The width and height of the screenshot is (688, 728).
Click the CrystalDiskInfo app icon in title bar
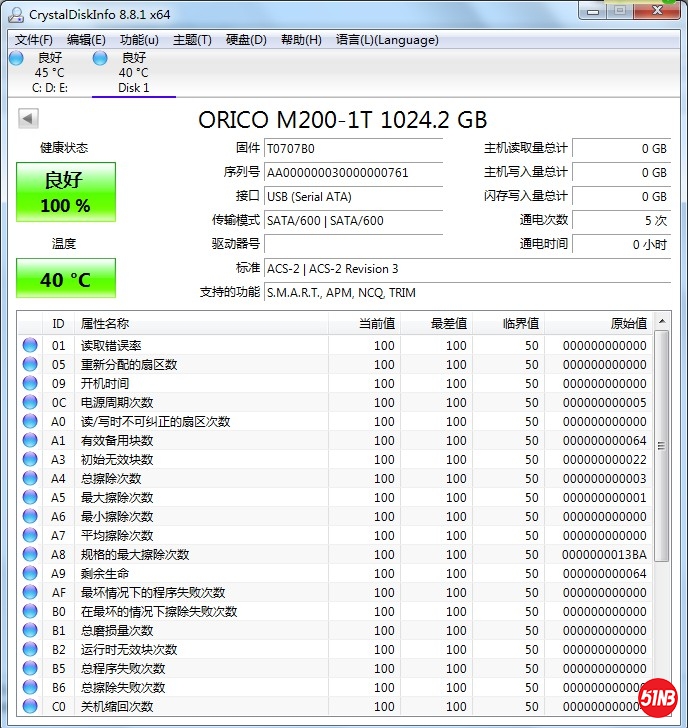click(x=14, y=13)
